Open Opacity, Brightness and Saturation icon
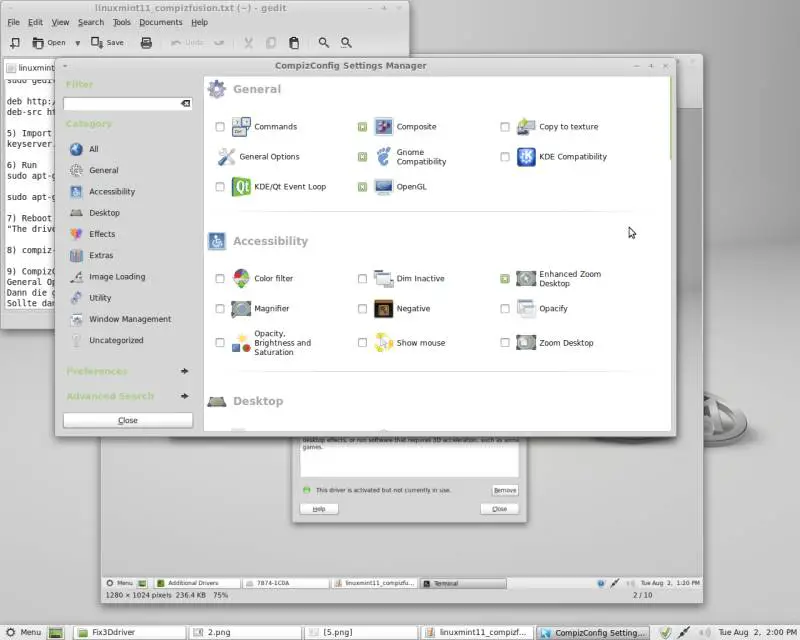This screenshot has width=800, height=640. (x=241, y=343)
